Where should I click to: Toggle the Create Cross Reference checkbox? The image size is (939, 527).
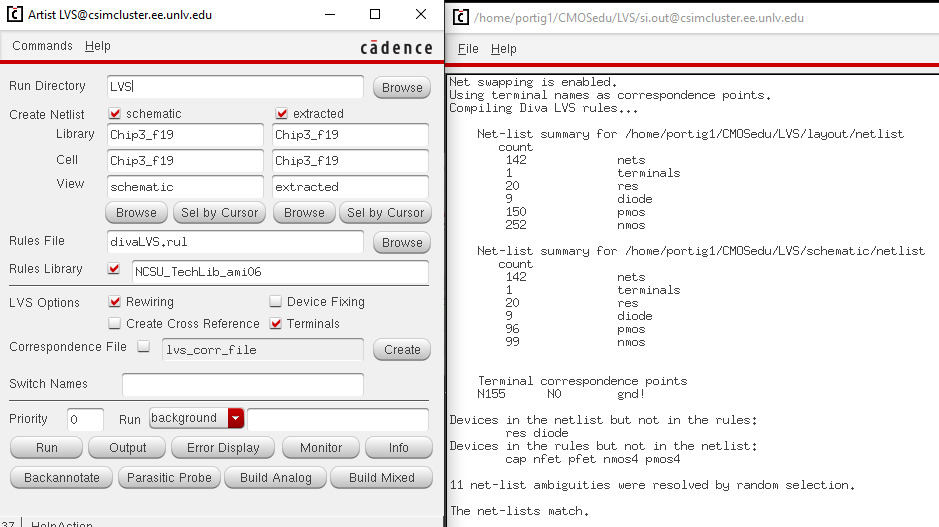pos(115,324)
